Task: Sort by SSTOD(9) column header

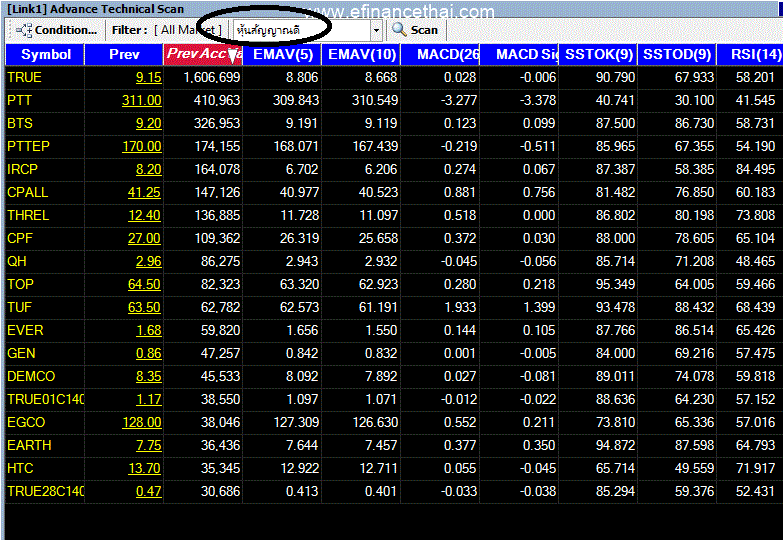Action: [677, 54]
